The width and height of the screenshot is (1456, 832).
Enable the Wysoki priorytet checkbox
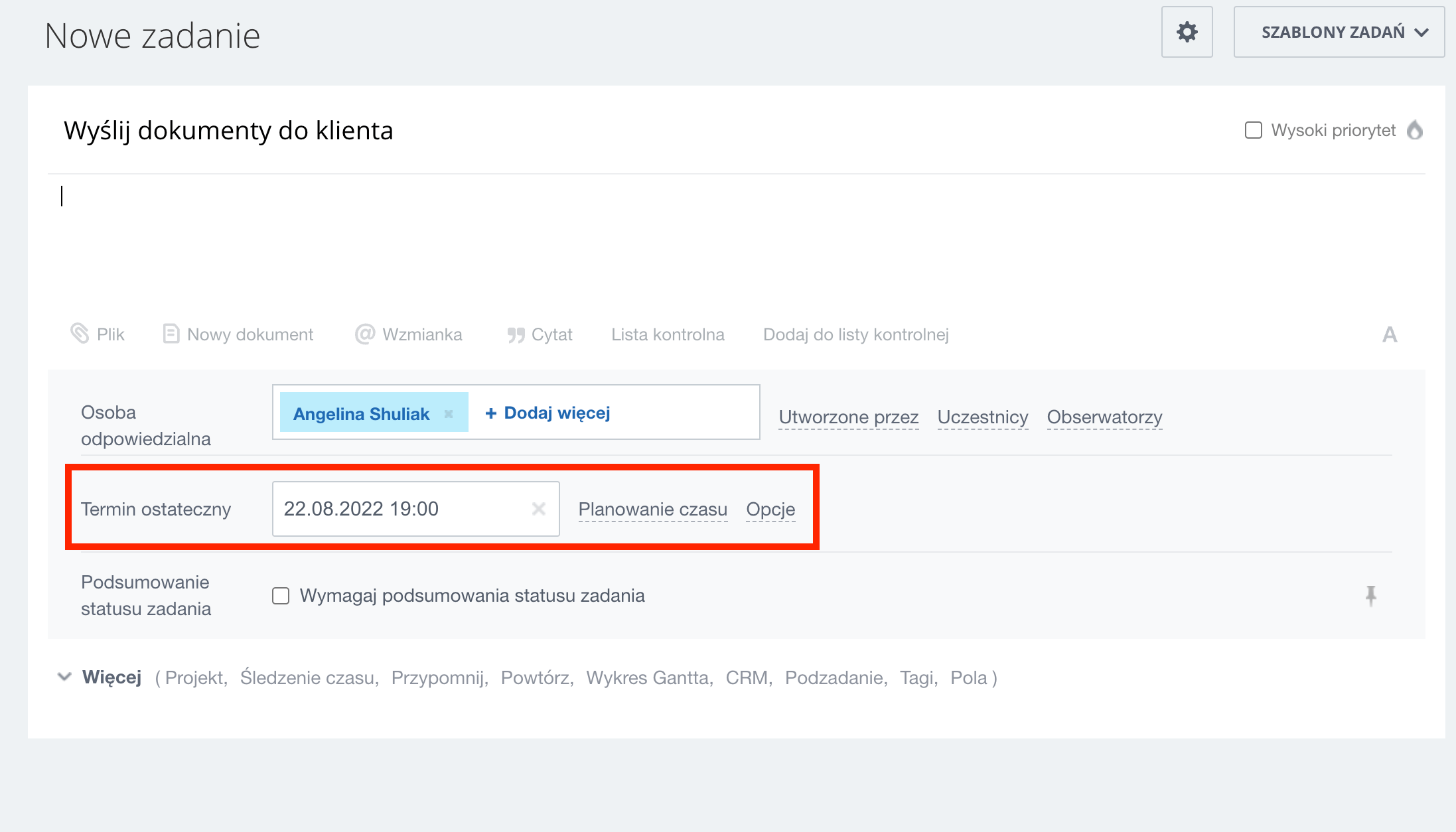coord(1253,130)
